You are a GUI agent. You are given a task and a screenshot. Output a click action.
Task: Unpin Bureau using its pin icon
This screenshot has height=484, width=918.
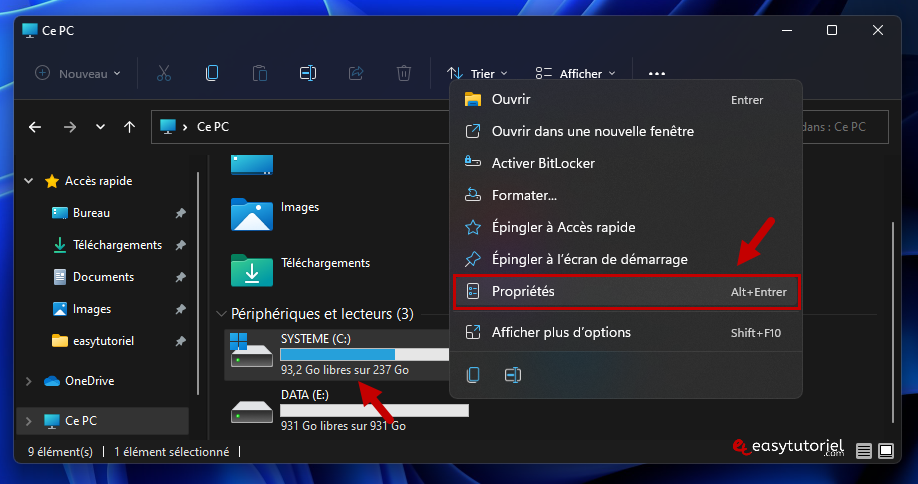coord(180,213)
